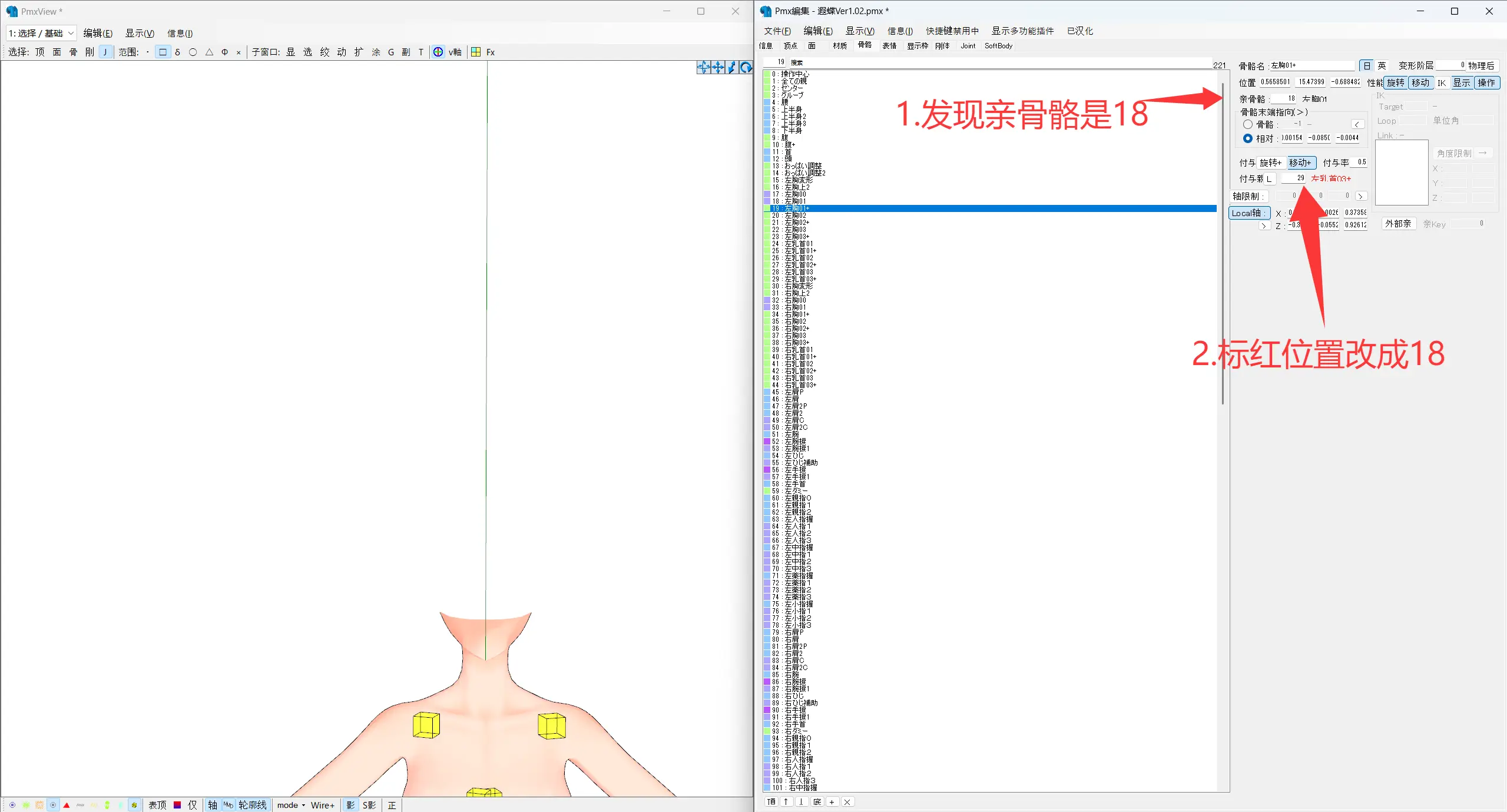1507x812 pixels.
Task: Move selected bone up with arrow button
Action: [x=786, y=801]
